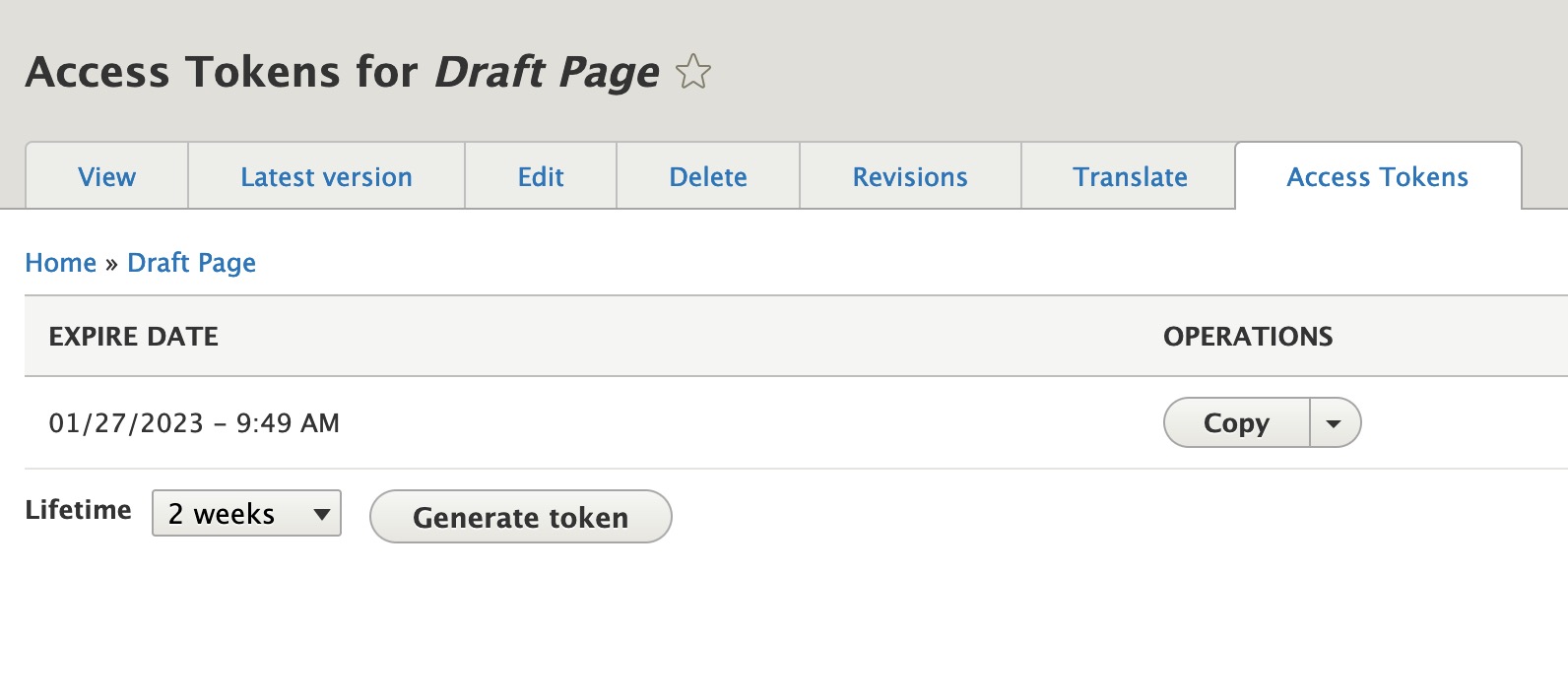The height and width of the screenshot is (699, 1568).
Task: Open the Lifetime 2 weeks dropdown
Action: click(x=246, y=513)
